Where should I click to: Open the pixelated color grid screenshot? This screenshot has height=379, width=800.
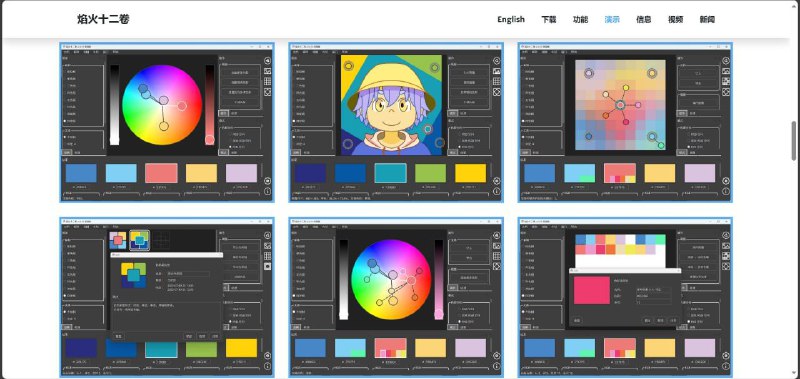click(624, 122)
